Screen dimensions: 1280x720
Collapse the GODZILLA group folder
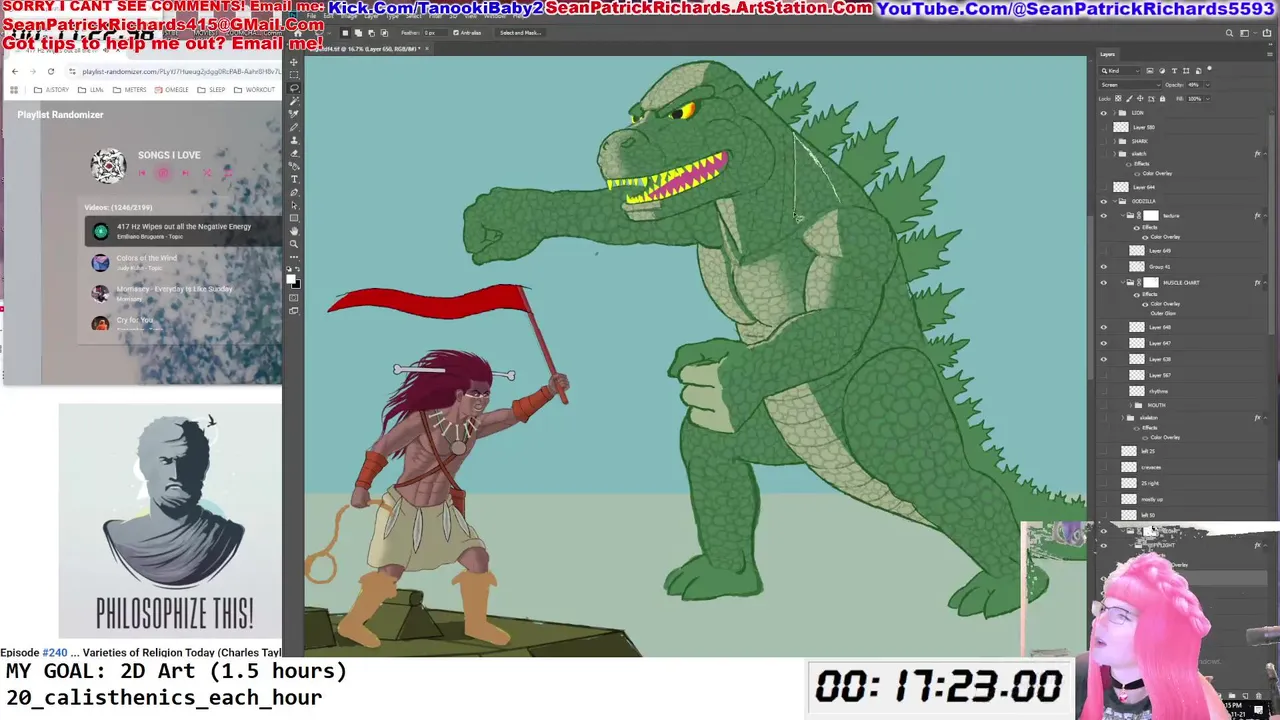tap(1115, 201)
